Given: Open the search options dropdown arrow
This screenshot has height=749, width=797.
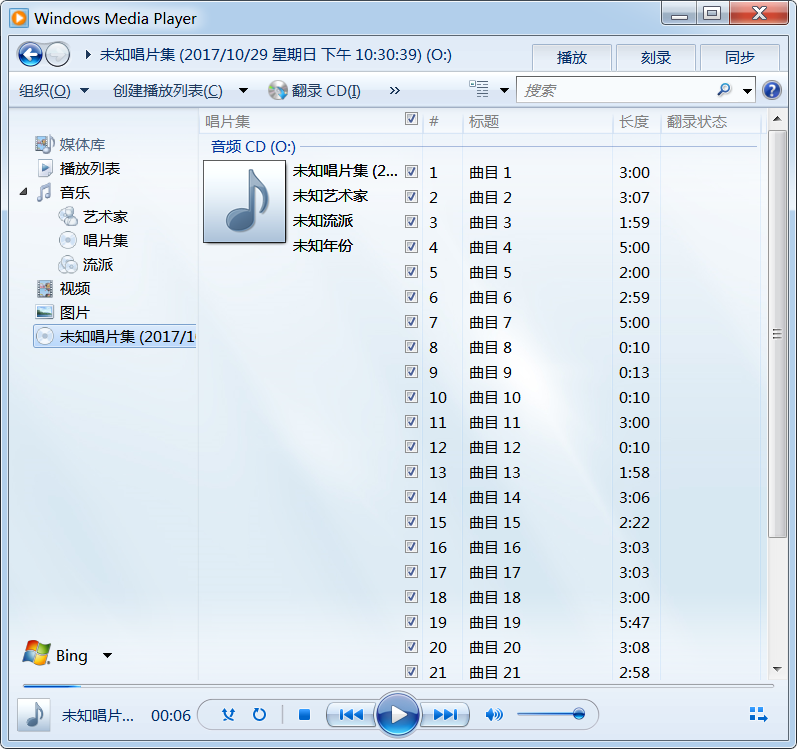Looking at the screenshot, I should pos(747,91).
